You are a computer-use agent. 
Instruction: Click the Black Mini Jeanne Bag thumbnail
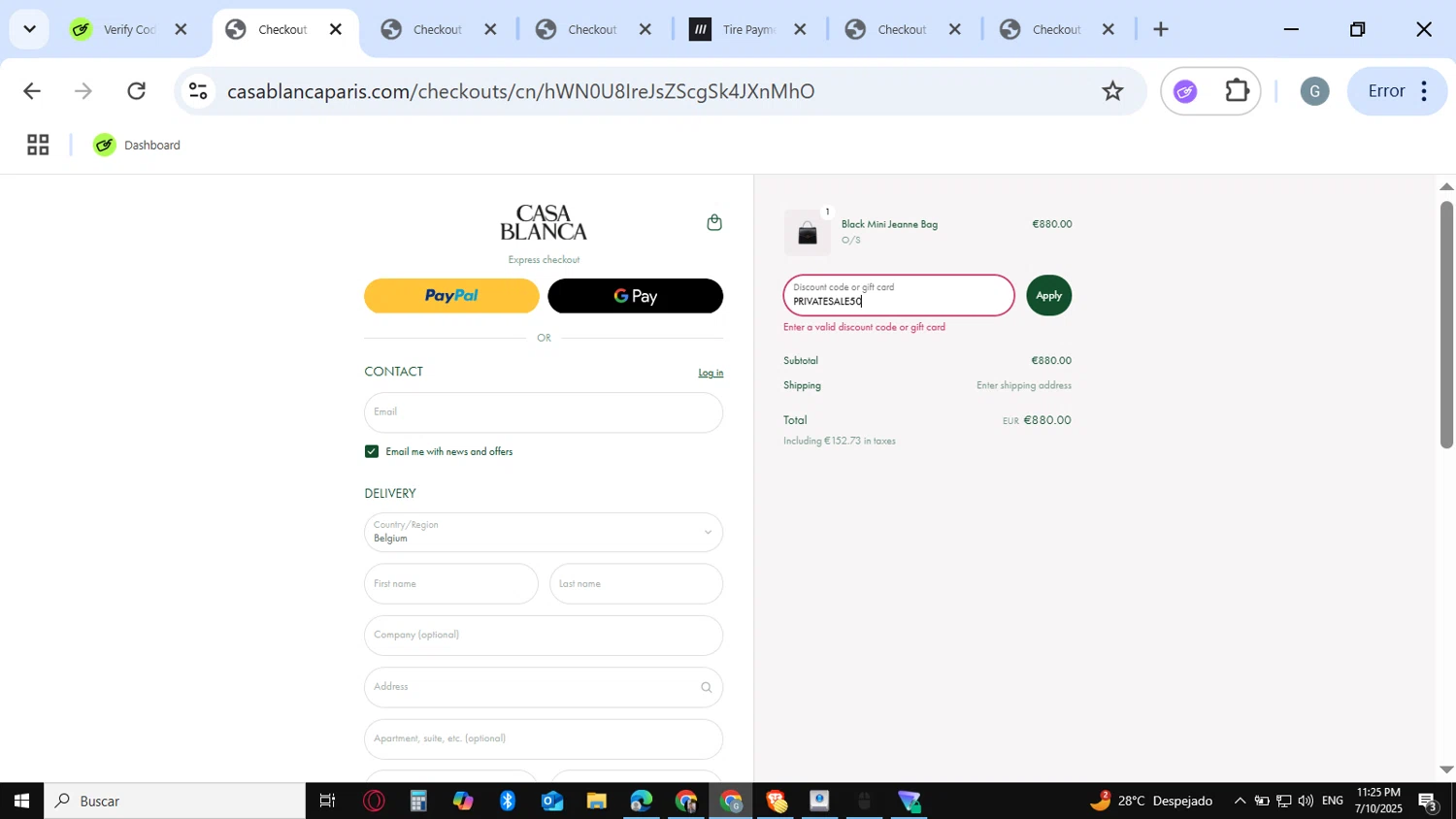pyautogui.click(x=808, y=233)
